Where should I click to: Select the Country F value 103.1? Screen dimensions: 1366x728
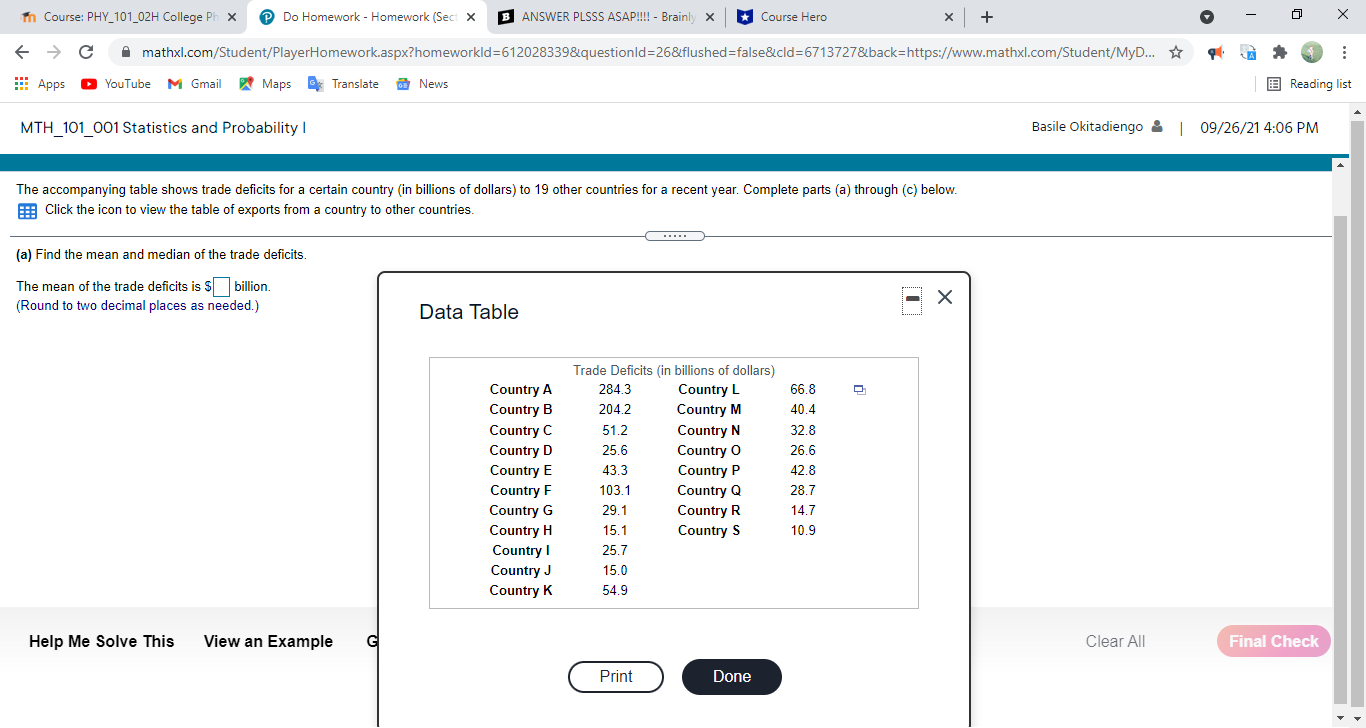click(x=614, y=491)
